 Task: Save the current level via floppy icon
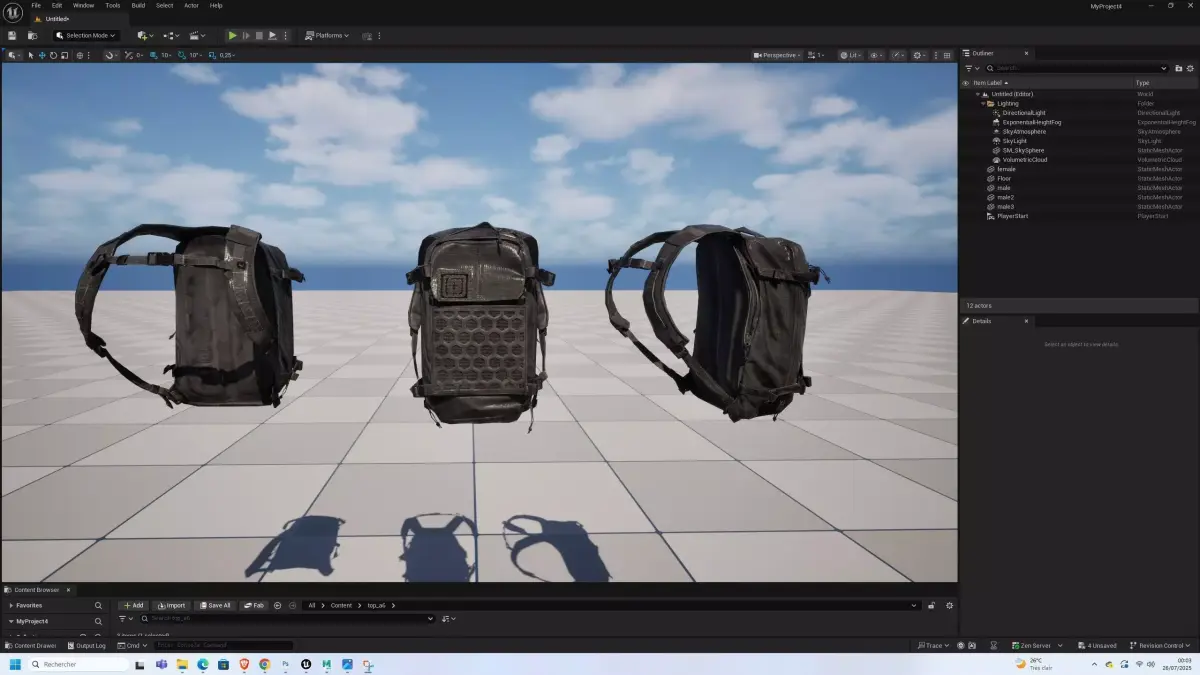point(12,36)
